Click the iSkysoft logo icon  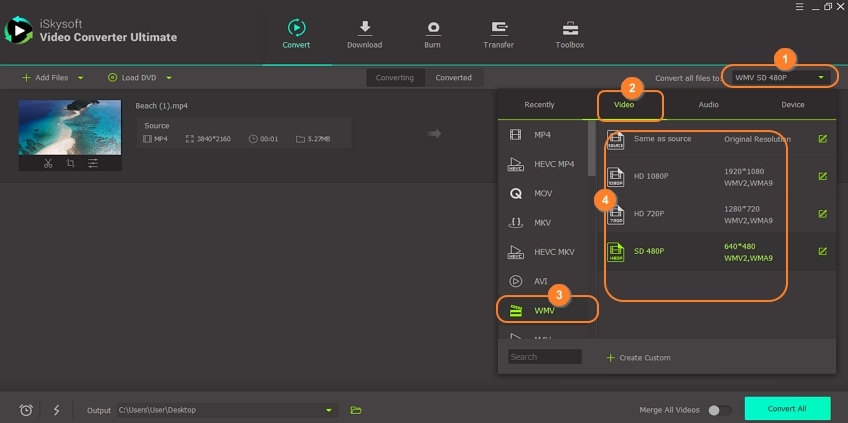pyautogui.click(x=18, y=30)
